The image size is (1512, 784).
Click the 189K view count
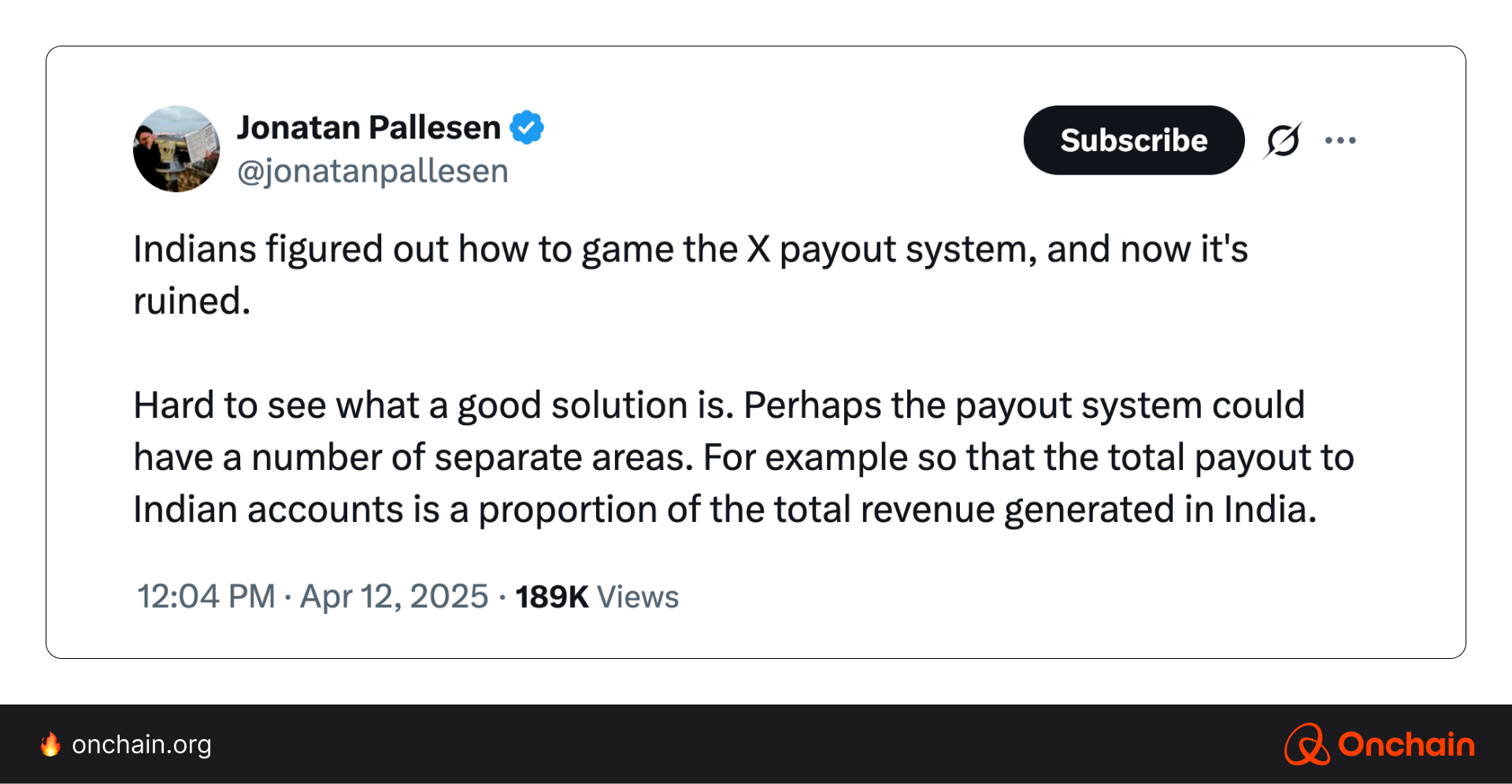[x=552, y=597]
